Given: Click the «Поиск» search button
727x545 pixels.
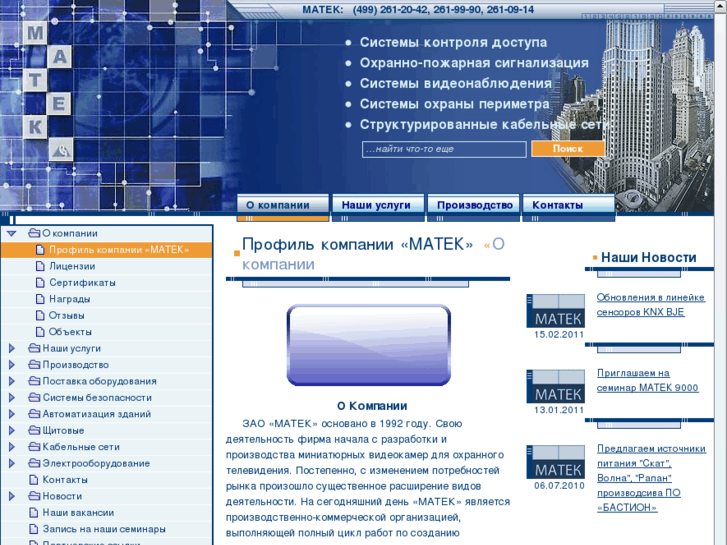Looking at the screenshot, I should (568, 149).
